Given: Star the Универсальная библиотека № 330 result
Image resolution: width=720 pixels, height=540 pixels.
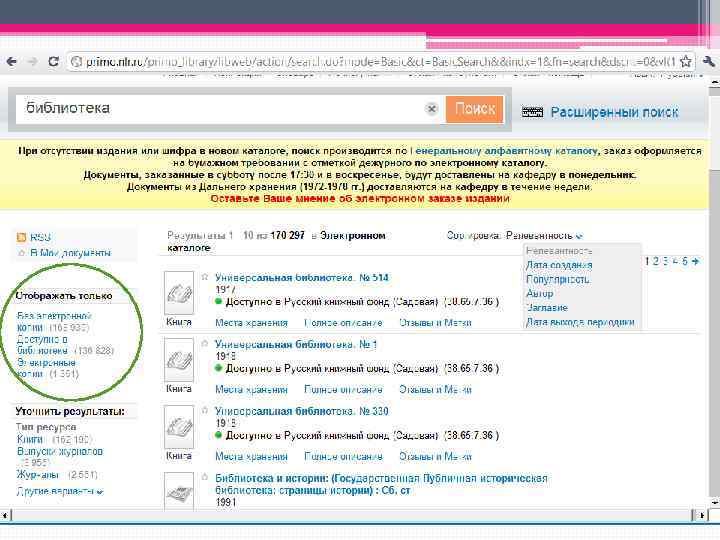Looking at the screenshot, I should click(x=205, y=411).
